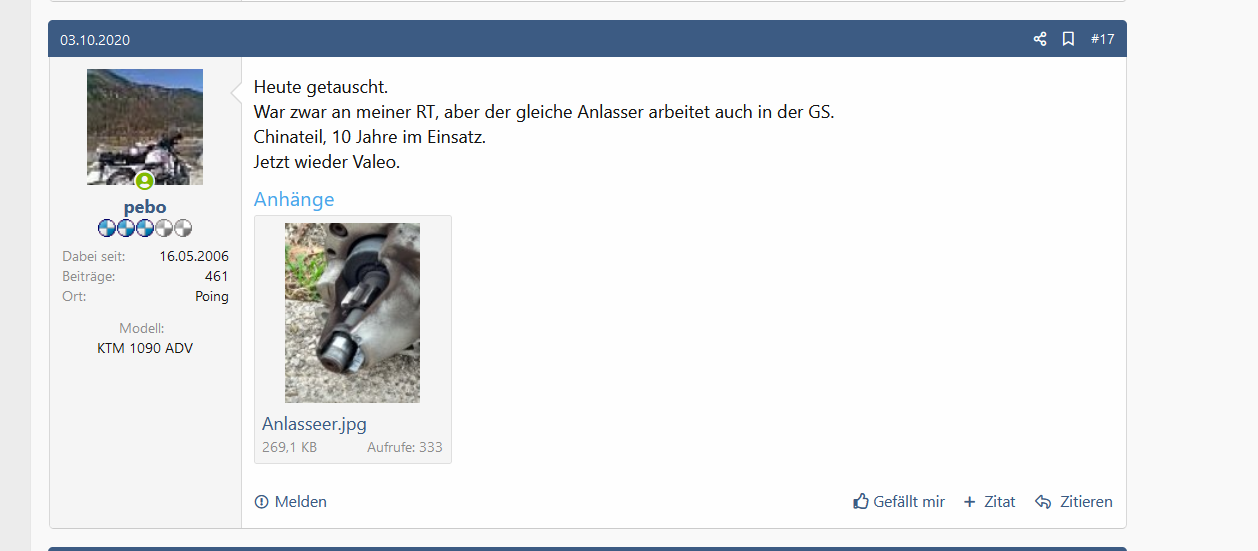View the starter motor attachment thumbnail
Screen dimensions: 1258x551
(352, 313)
